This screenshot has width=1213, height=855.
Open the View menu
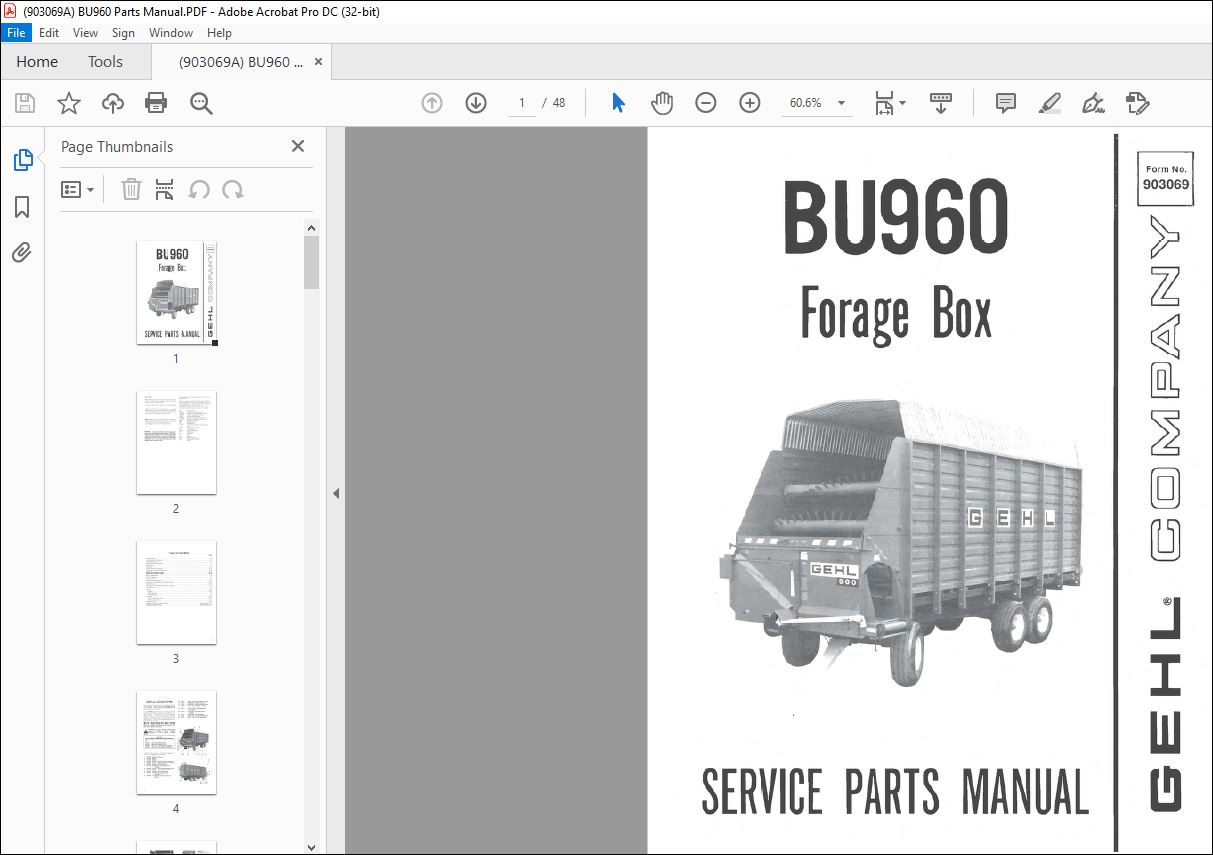coord(85,33)
